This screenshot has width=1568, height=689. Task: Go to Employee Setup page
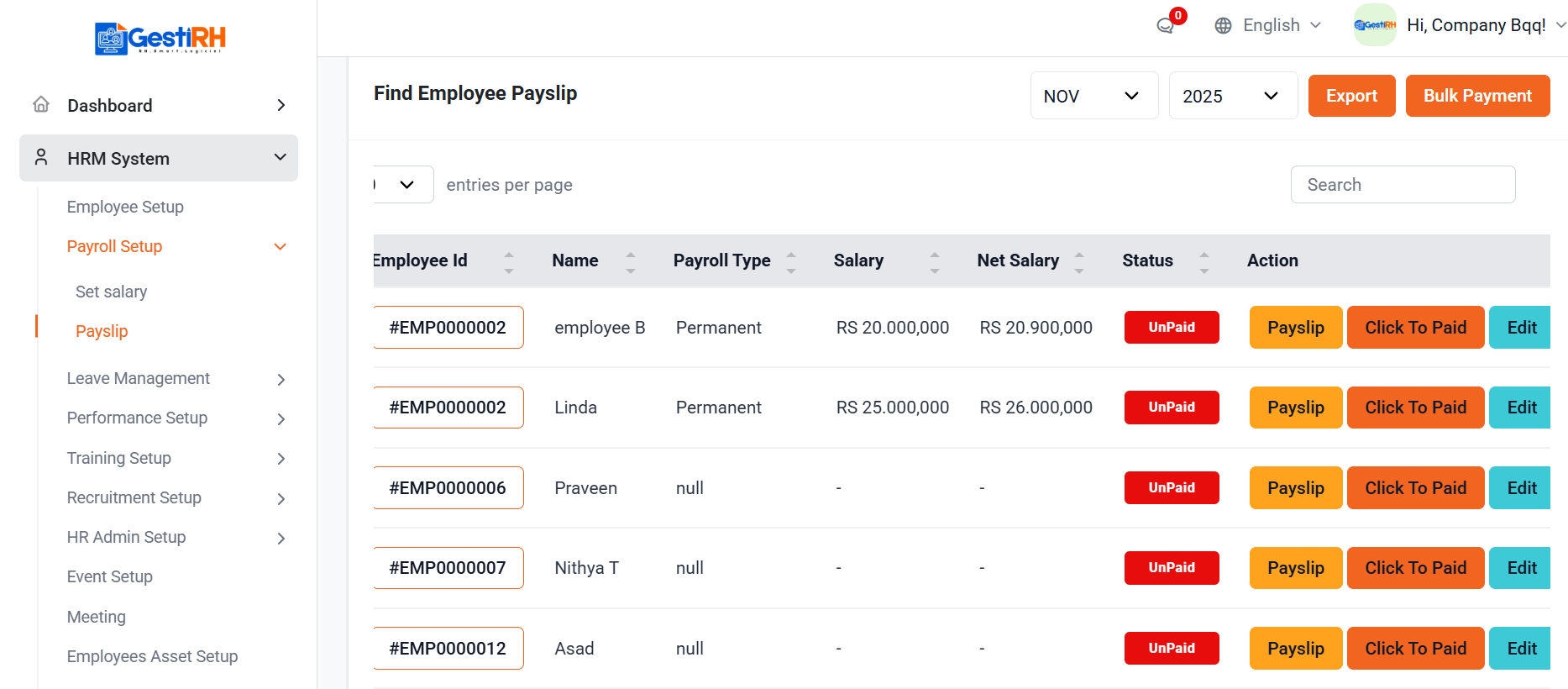click(x=125, y=207)
